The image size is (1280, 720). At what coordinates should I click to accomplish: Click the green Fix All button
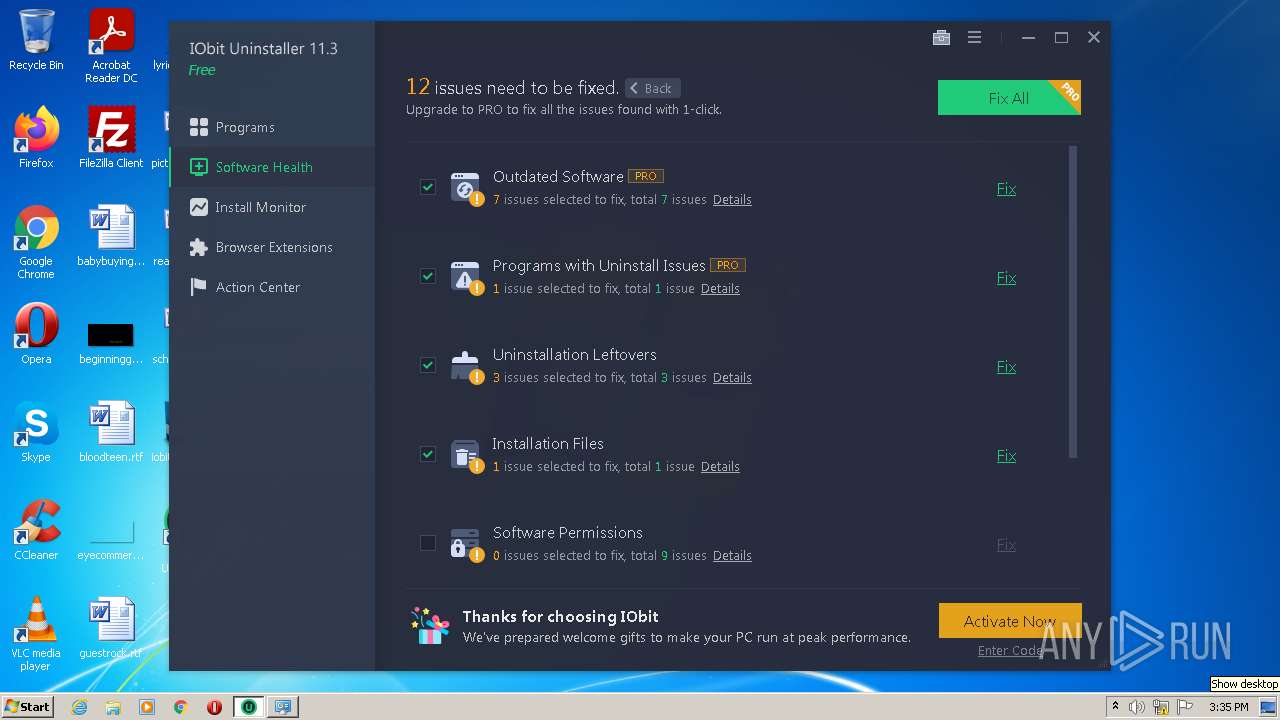(1009, 98)
